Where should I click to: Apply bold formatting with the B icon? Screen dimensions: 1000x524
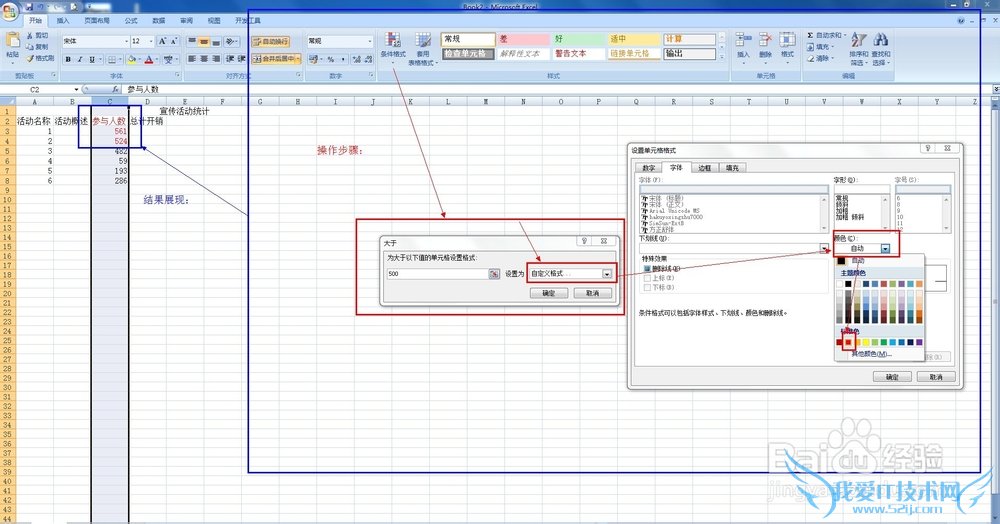coord(67,59)
